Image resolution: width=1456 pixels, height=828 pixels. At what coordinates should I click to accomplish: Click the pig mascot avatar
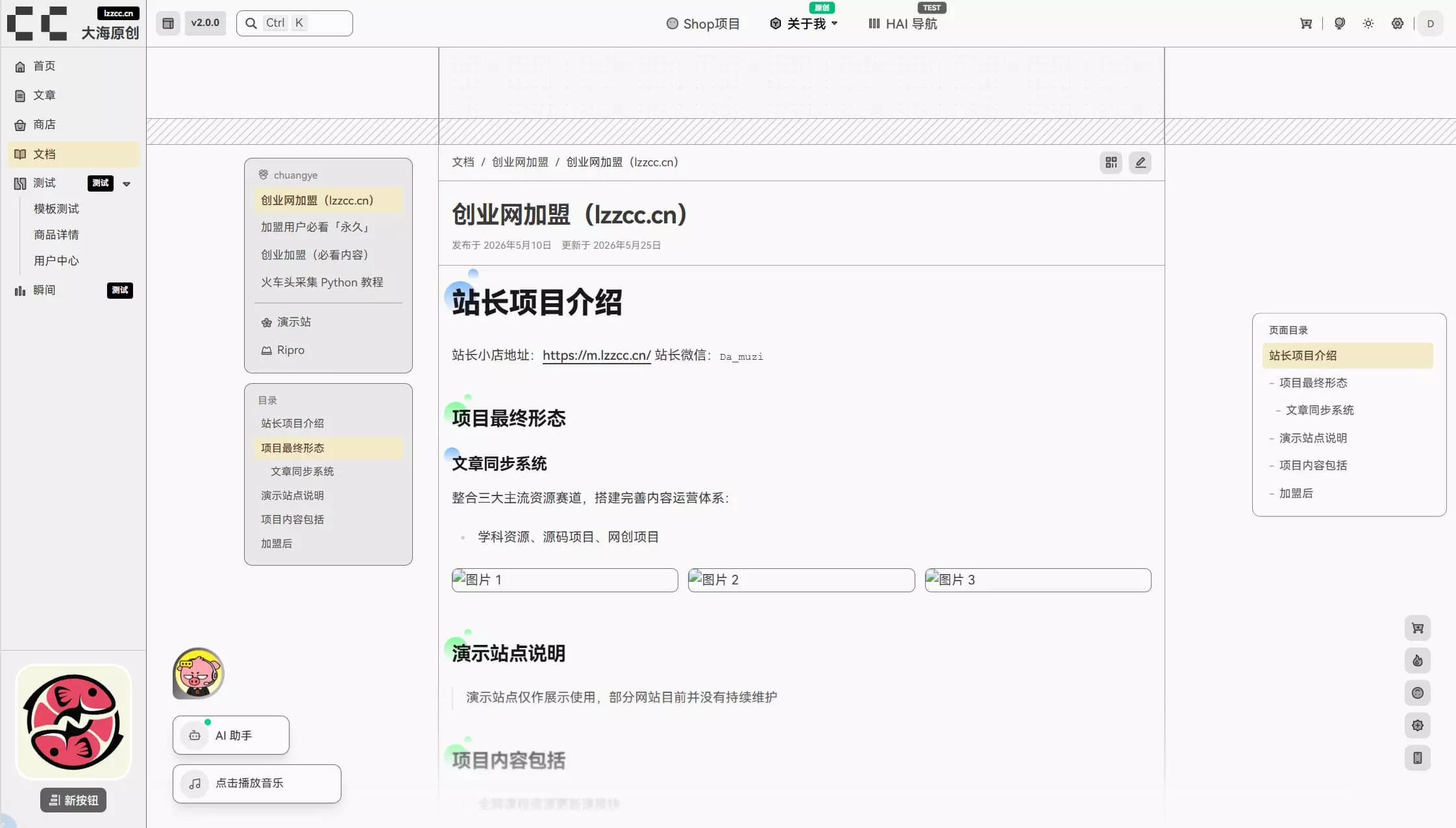click(x=198, y=673)
